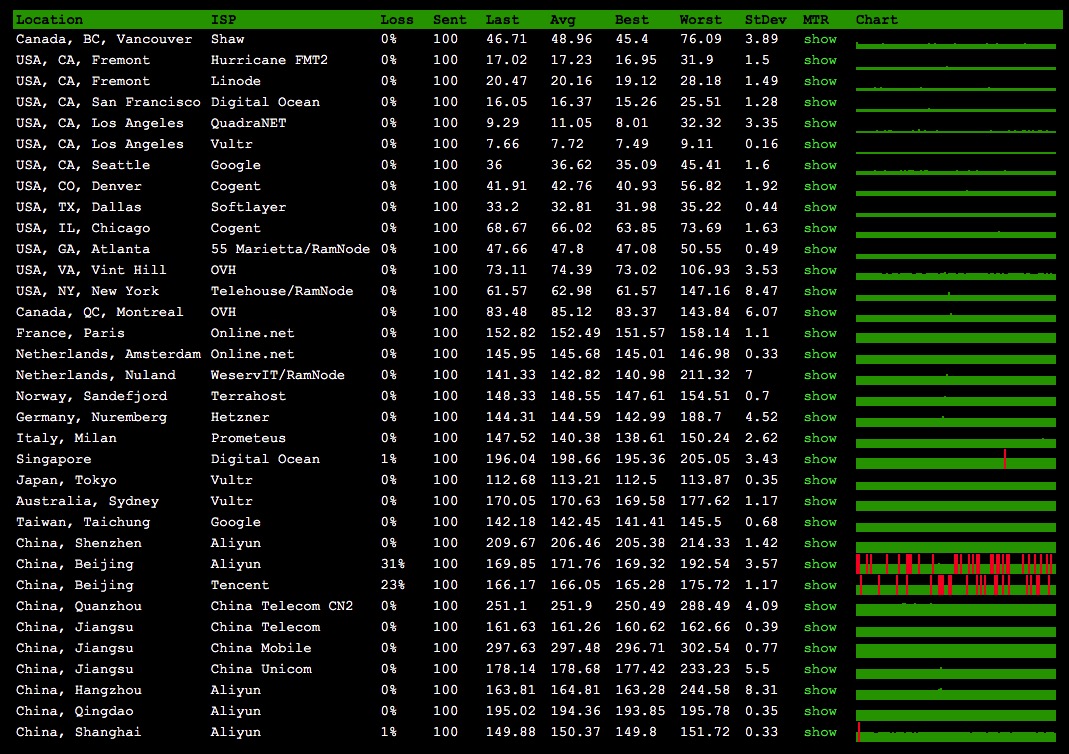Click the Chart column header
Image resolution: width=1069 pixels, height=754 pixels.
click(x=877, y=20)
